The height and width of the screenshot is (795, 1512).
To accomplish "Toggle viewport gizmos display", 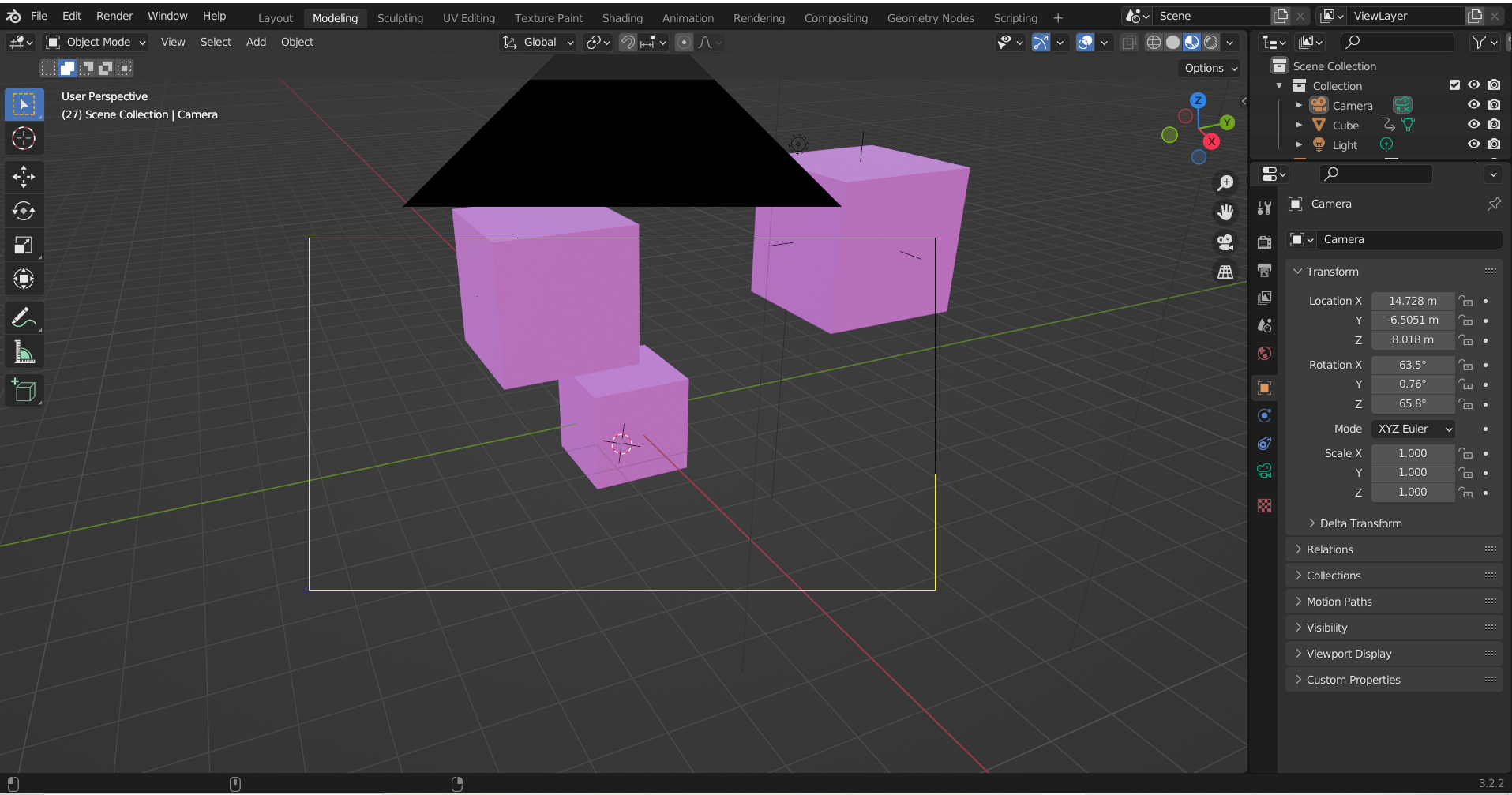I will coord(1041,43).
